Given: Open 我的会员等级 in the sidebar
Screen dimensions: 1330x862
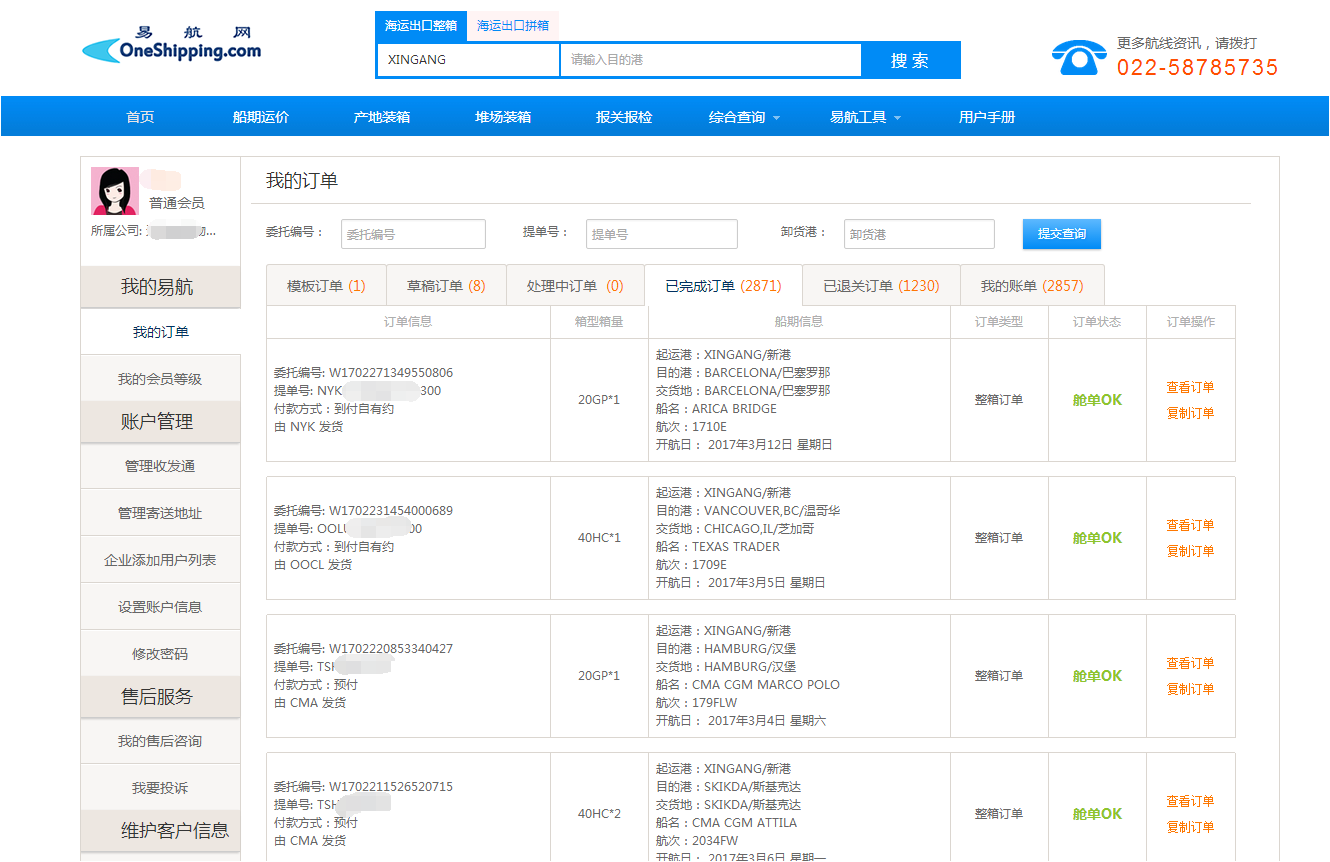Looking at the screenshot, I should click(x=160, y=379).
